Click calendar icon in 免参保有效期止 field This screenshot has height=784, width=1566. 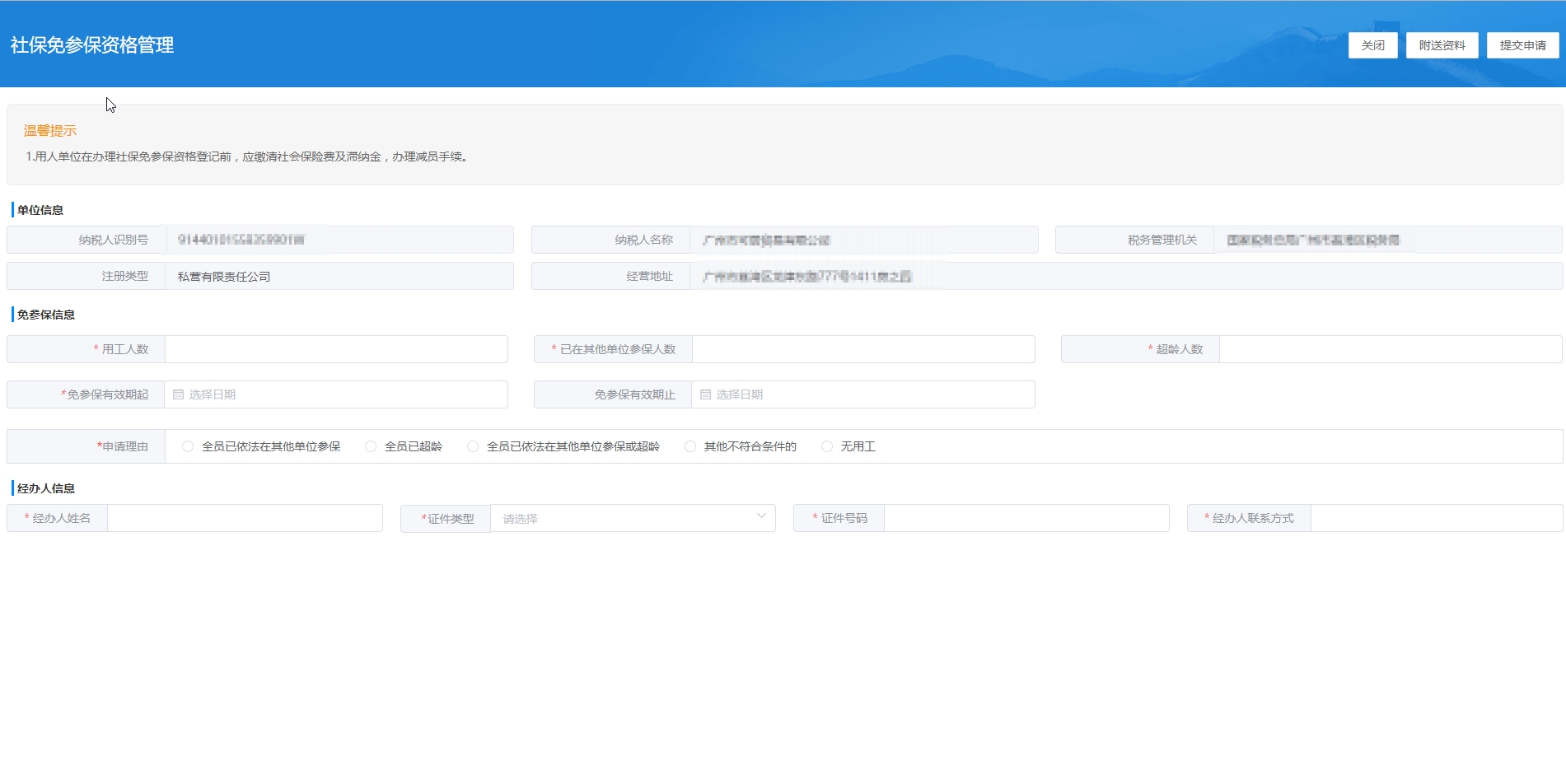[x=705, y=394]
